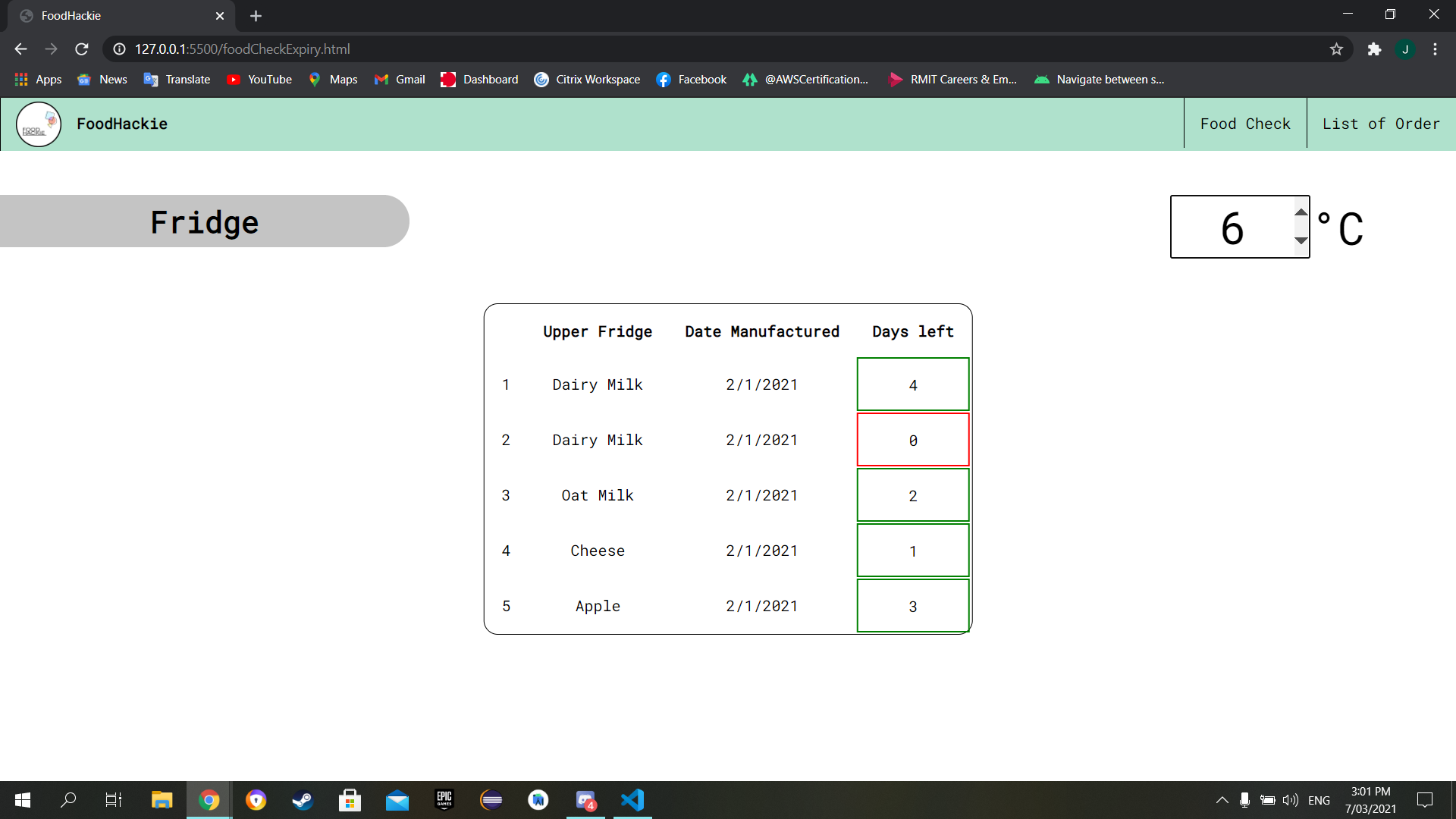Image resolution: width=1456 pixels, height=819 pixels.
Task: Decrease temperature with the down arrow
Action: 1301,241
